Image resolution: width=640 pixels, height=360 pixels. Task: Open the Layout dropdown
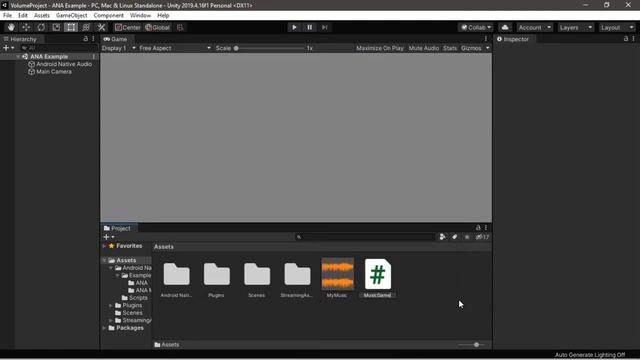617,27
